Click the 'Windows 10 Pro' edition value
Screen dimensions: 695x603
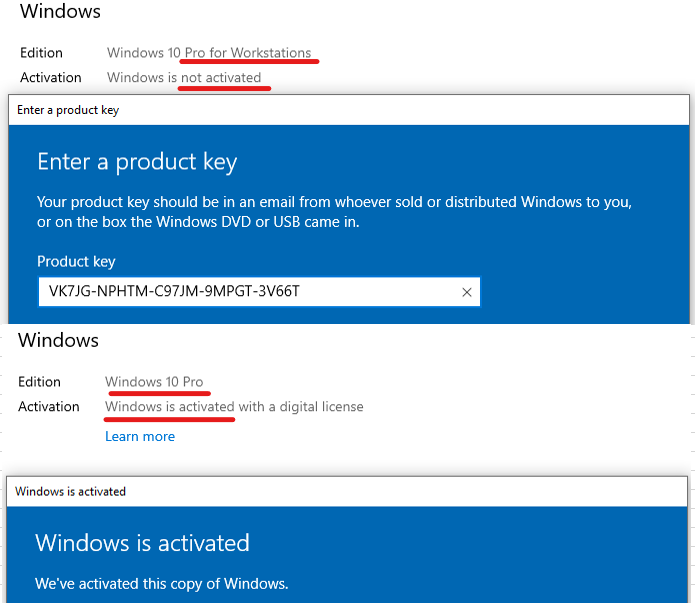[154, 382]
